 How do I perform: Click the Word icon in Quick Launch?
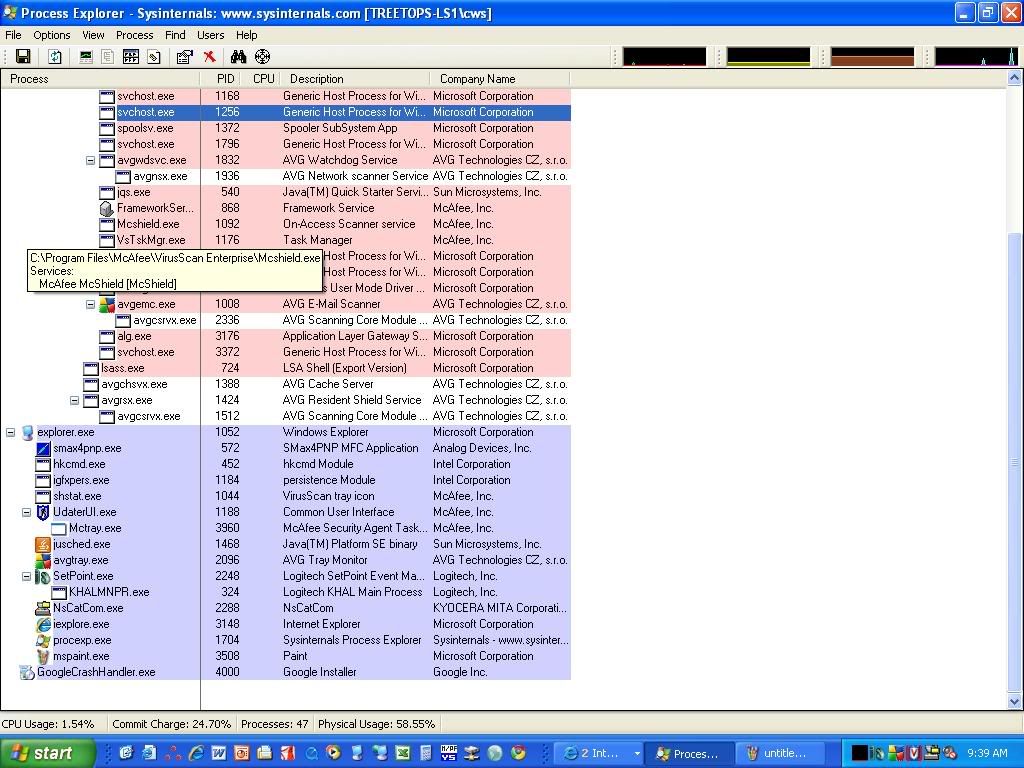coord(218,754)
